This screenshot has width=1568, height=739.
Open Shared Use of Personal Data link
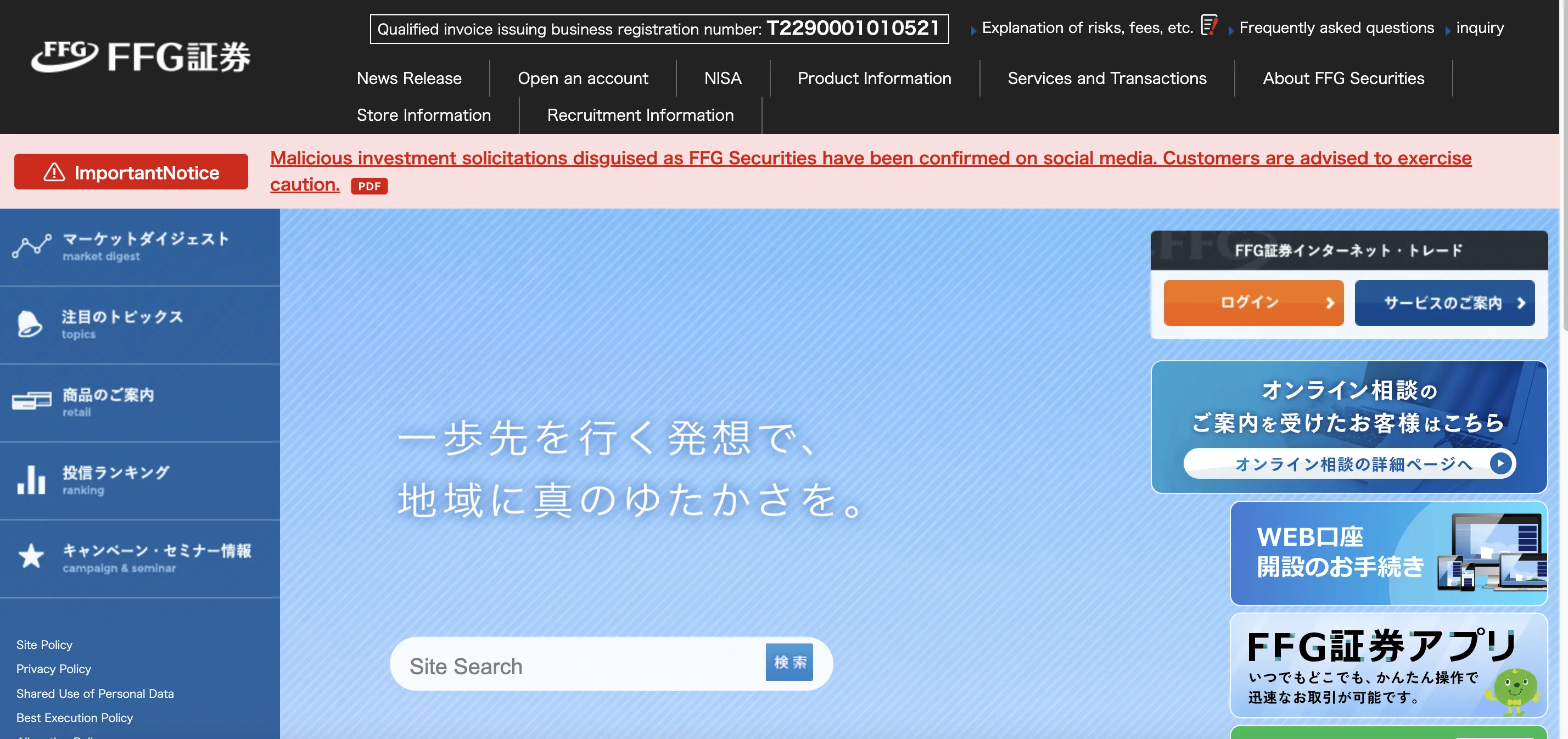[x=95, y=693]
